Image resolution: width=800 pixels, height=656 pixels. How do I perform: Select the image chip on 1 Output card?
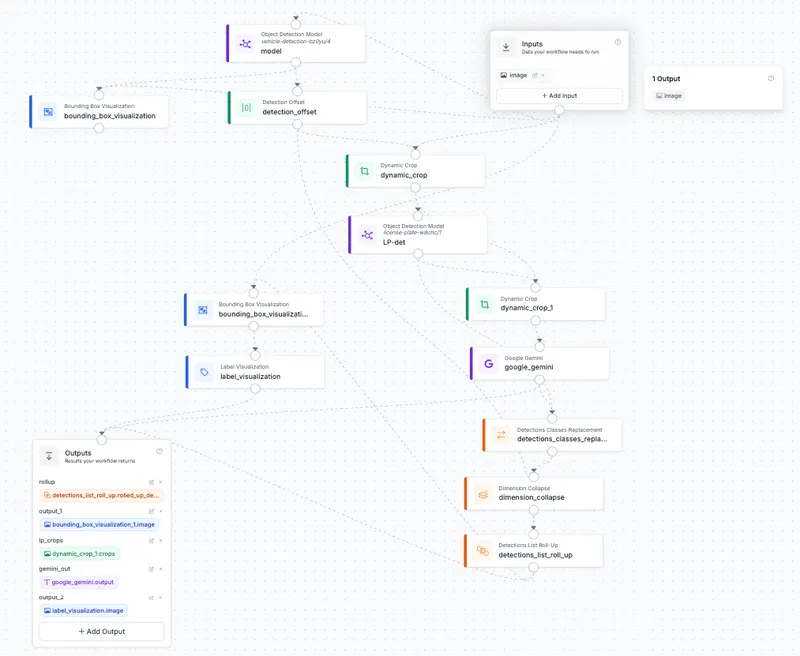(x=669, y=96)
